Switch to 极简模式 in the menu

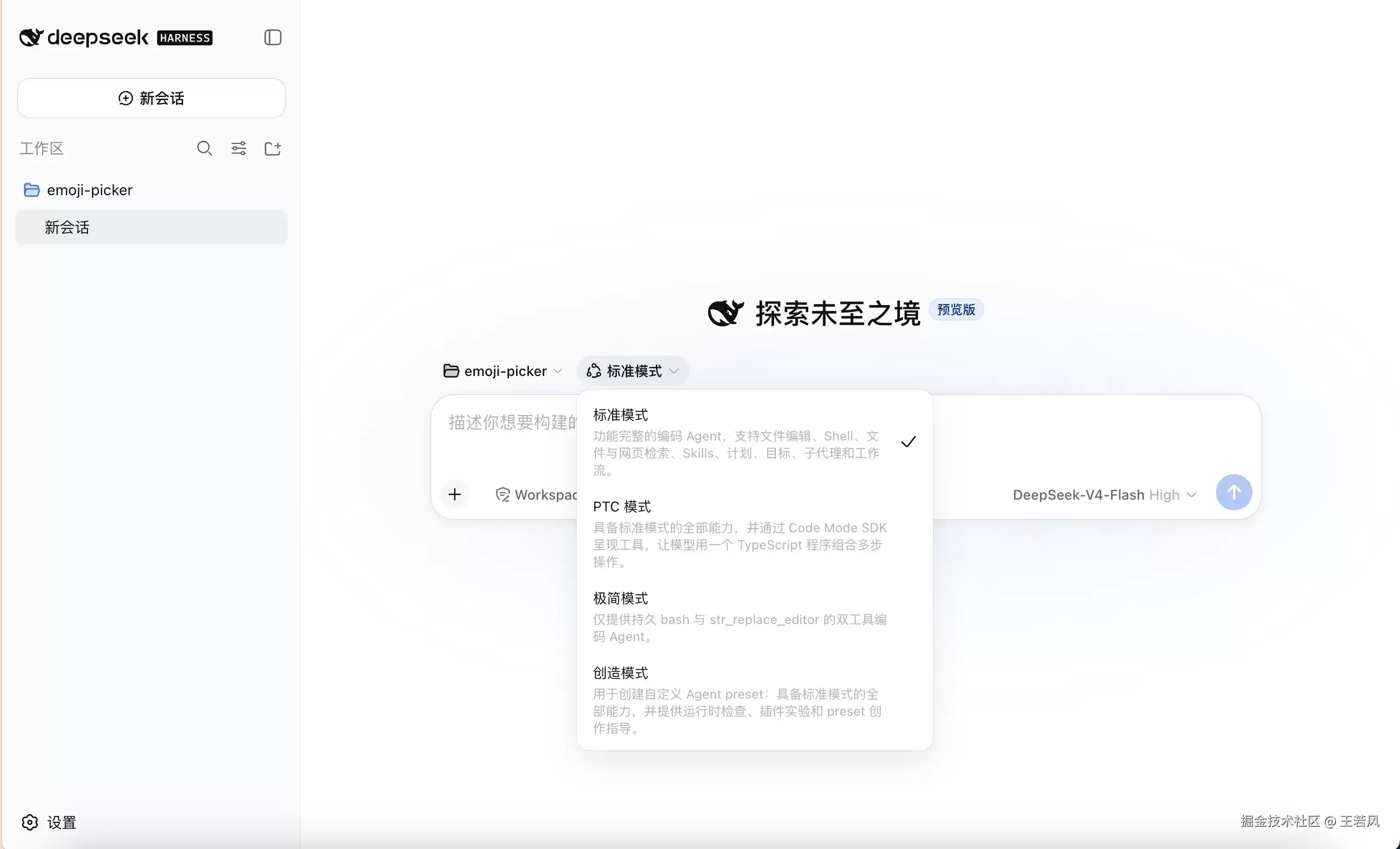(x=754, y=617)
